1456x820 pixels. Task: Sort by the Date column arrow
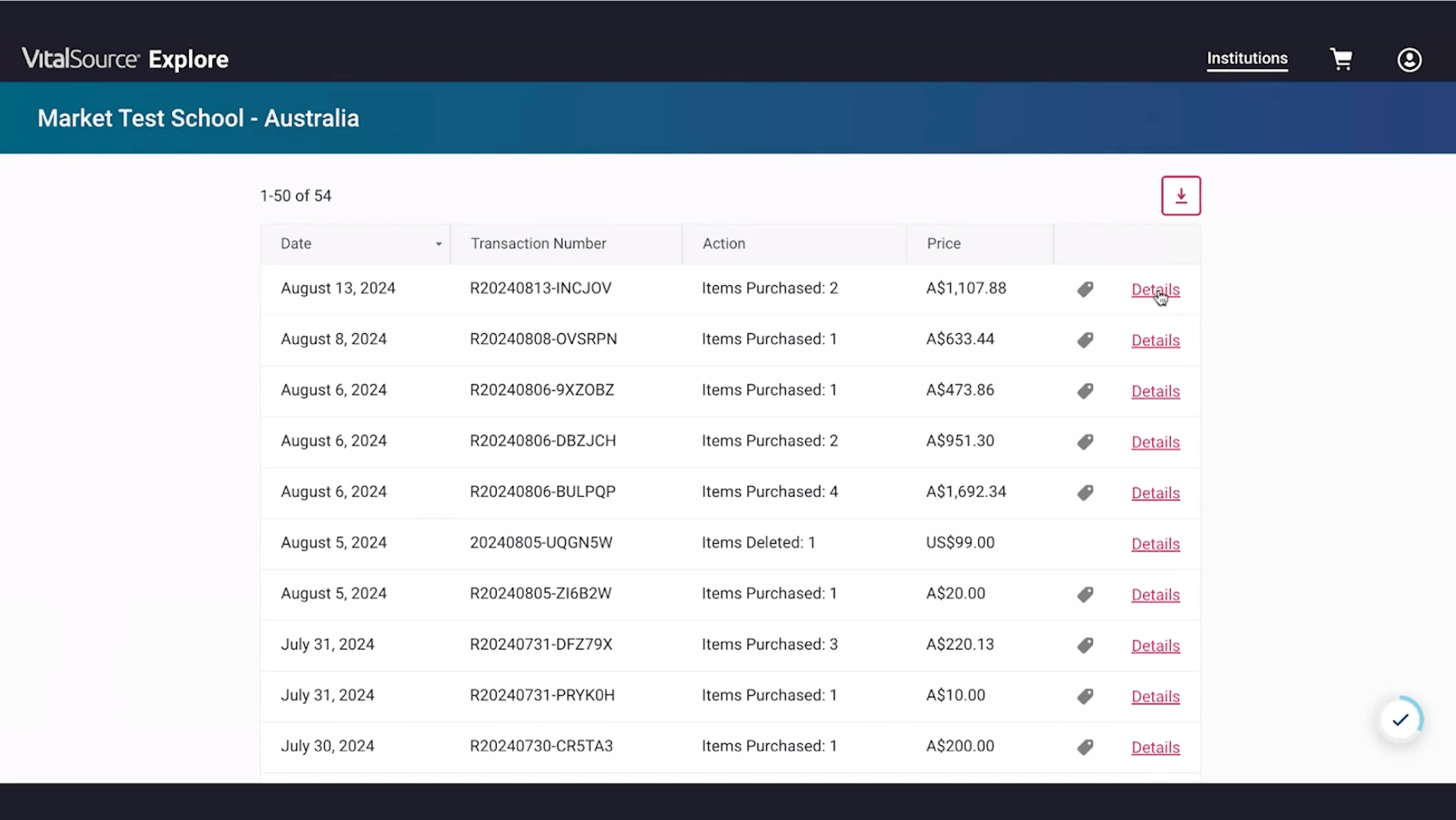click(x=438, y=244)
